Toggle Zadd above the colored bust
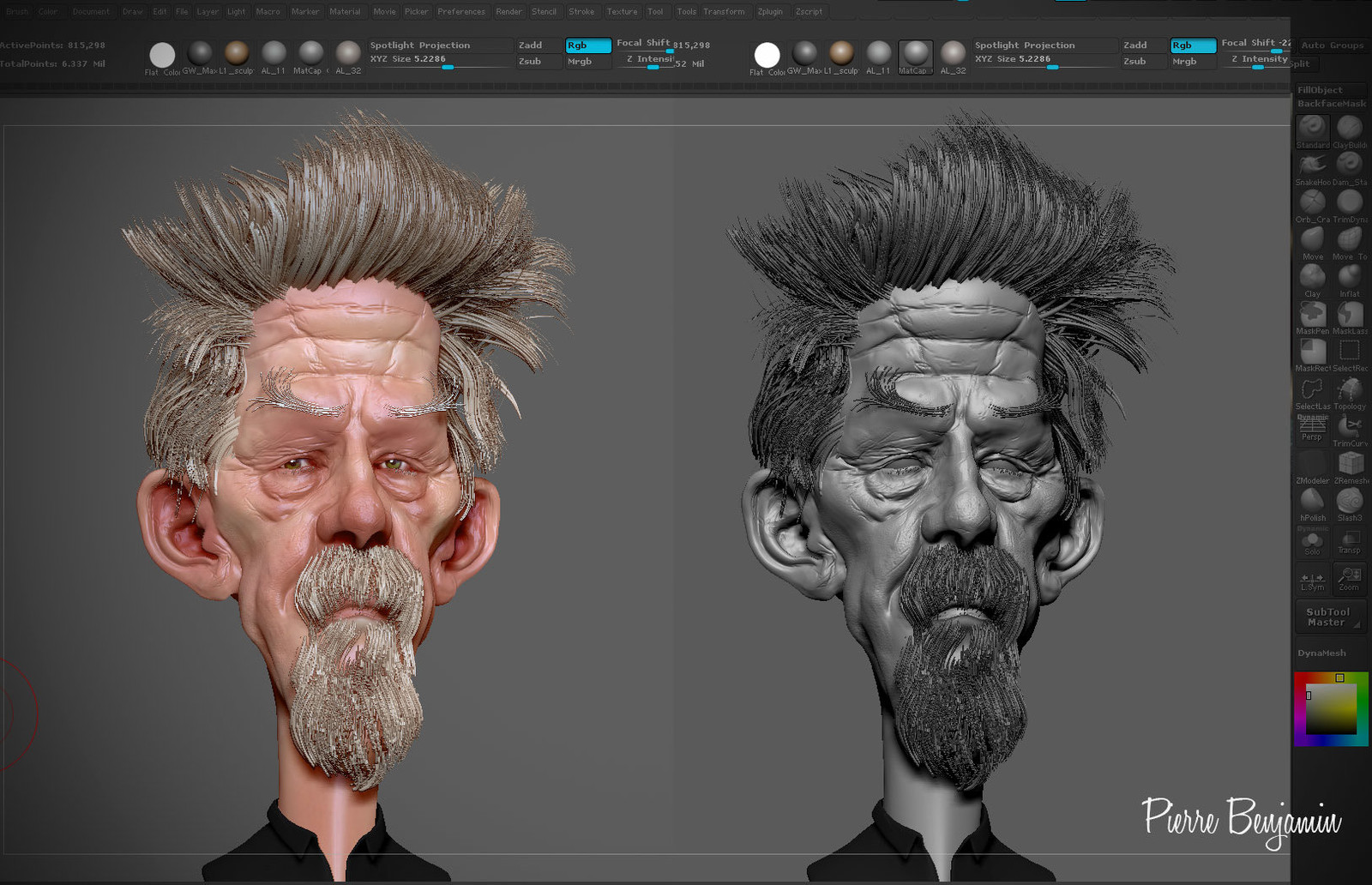The image size is (1372, 885). (540, 45)
